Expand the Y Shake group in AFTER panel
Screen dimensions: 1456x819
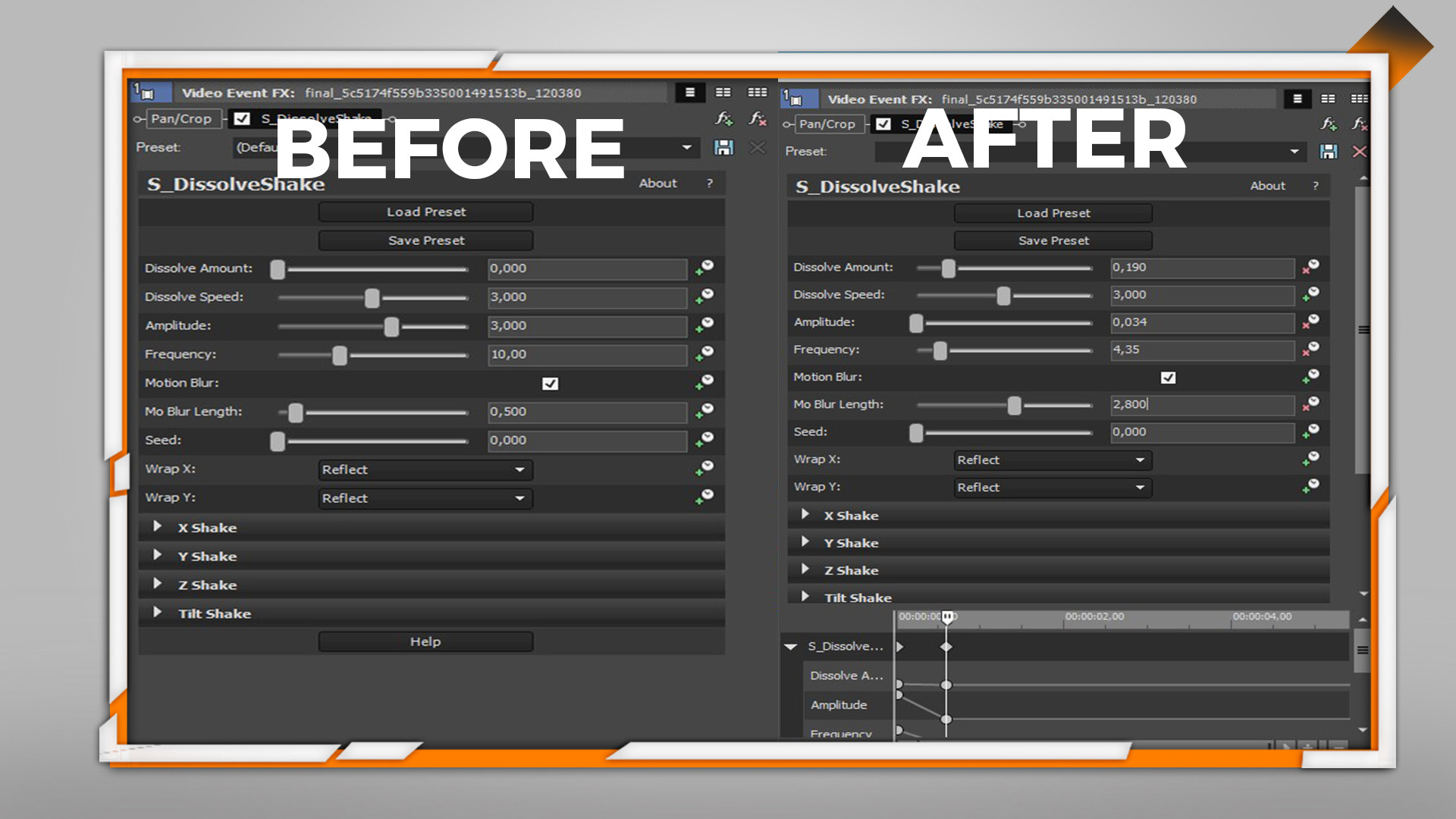(805, 541)
